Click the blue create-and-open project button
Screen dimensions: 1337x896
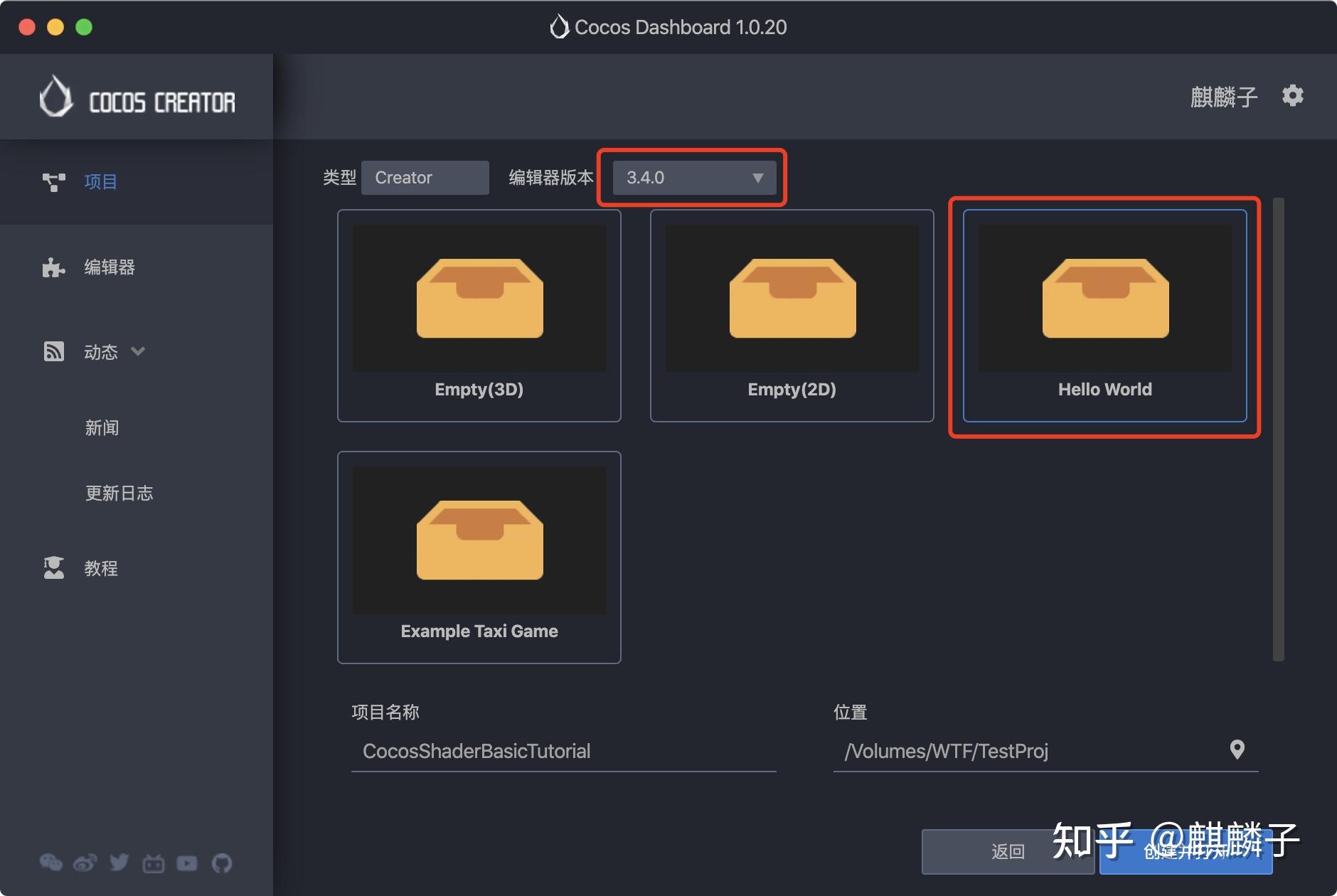click(1186, 851)
